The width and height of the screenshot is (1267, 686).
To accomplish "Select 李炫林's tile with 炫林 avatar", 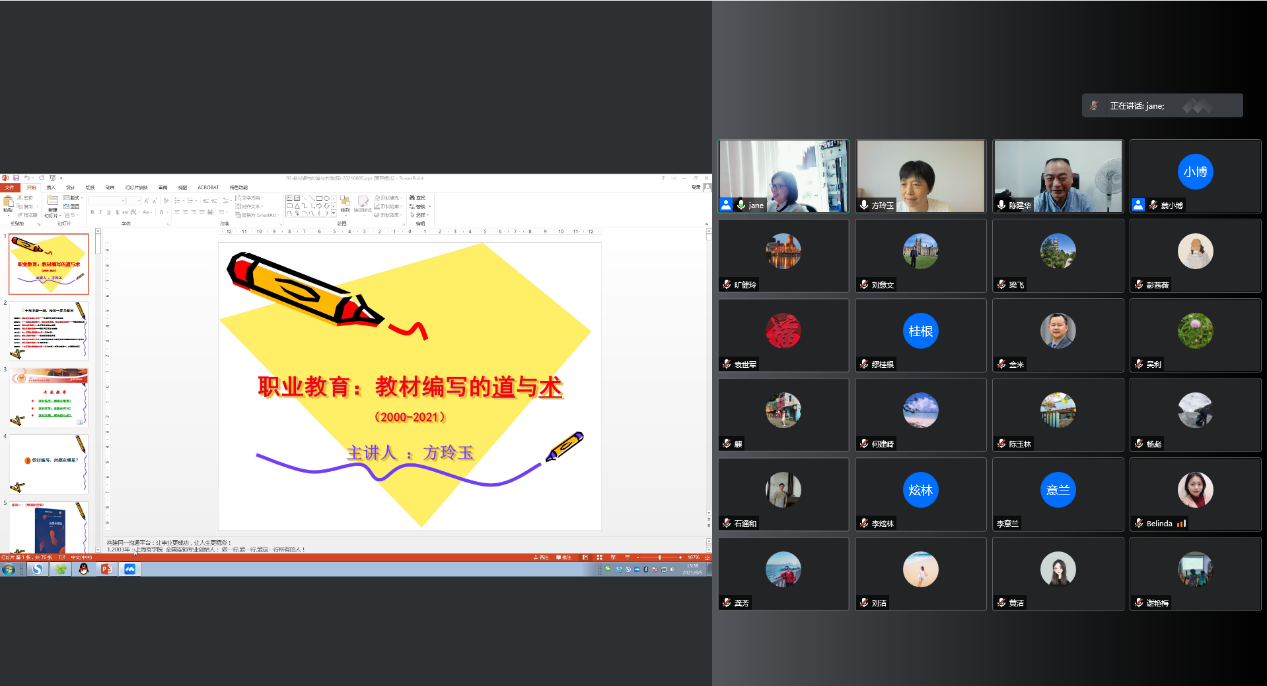I will (920, 495).
